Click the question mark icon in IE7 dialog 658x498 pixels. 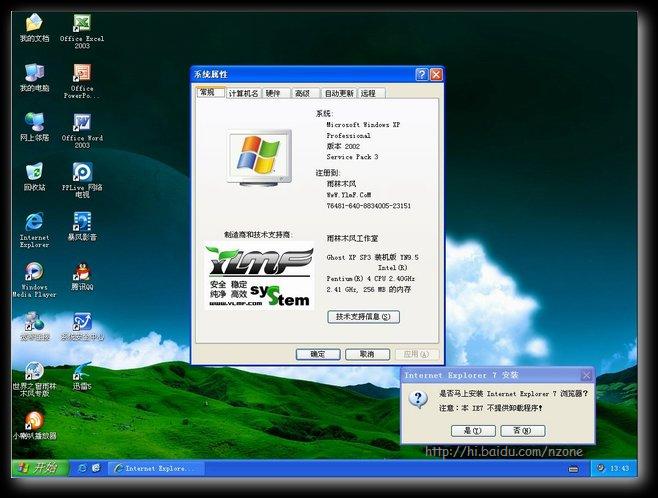(x=418, y=399)
